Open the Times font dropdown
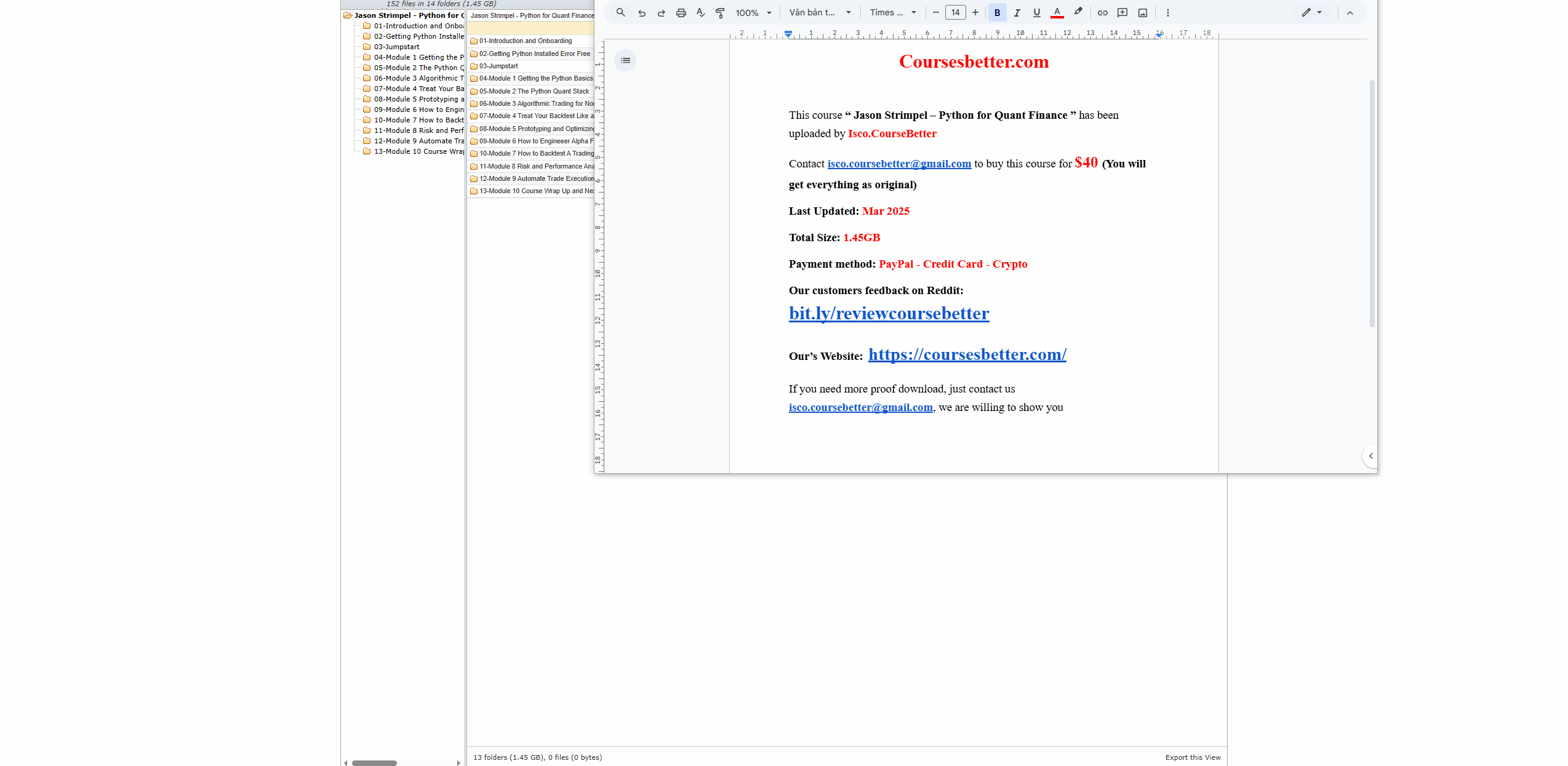The height and width of the screenshot is (766, 1568). click(892, 12)
